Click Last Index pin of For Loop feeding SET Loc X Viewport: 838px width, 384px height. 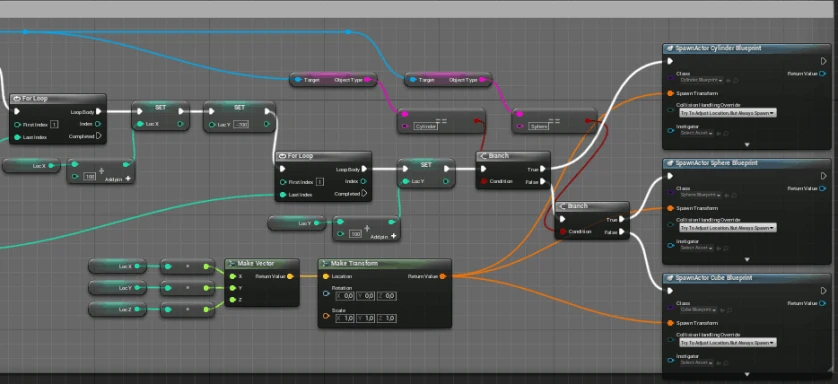coord(18,137)
